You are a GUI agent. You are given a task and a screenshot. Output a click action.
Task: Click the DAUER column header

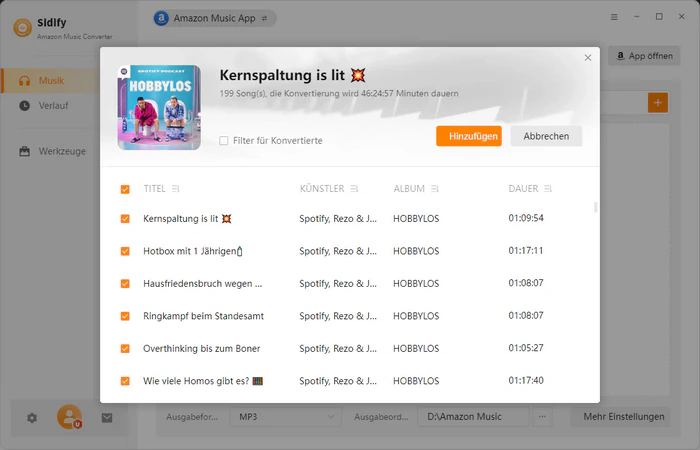[523, 189]
